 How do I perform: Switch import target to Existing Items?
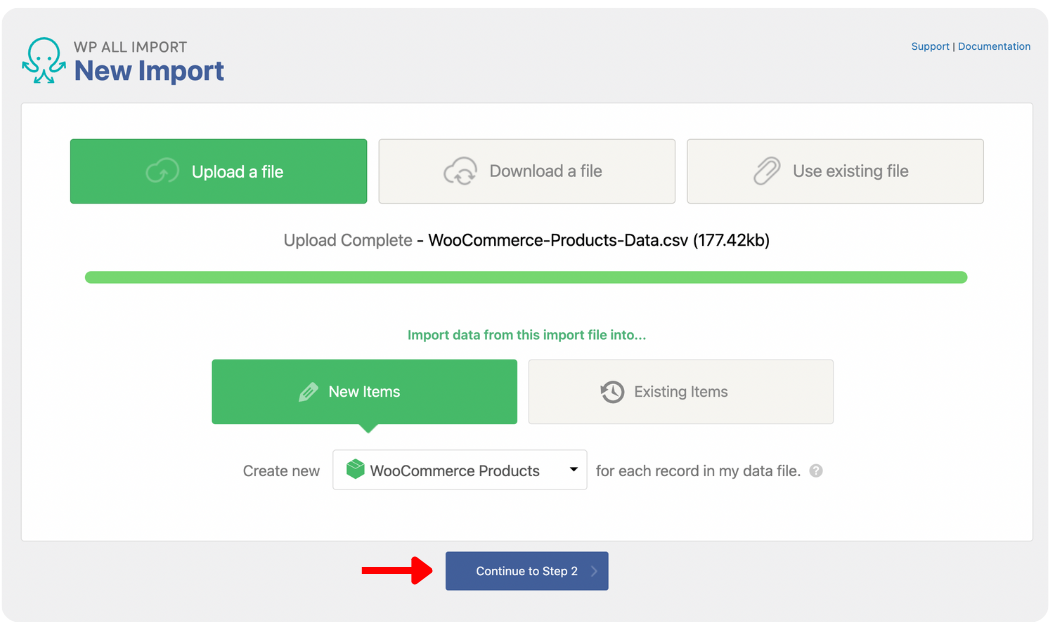point(680,391)
